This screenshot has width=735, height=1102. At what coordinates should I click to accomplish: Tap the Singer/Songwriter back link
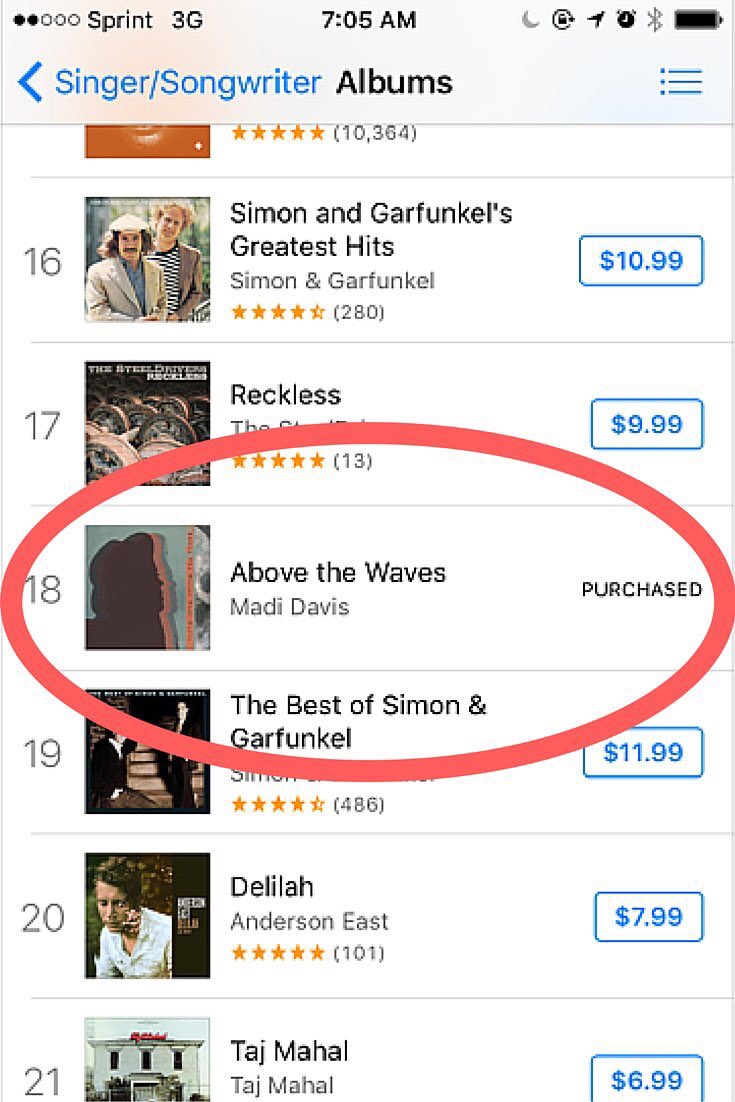point(188,82)
